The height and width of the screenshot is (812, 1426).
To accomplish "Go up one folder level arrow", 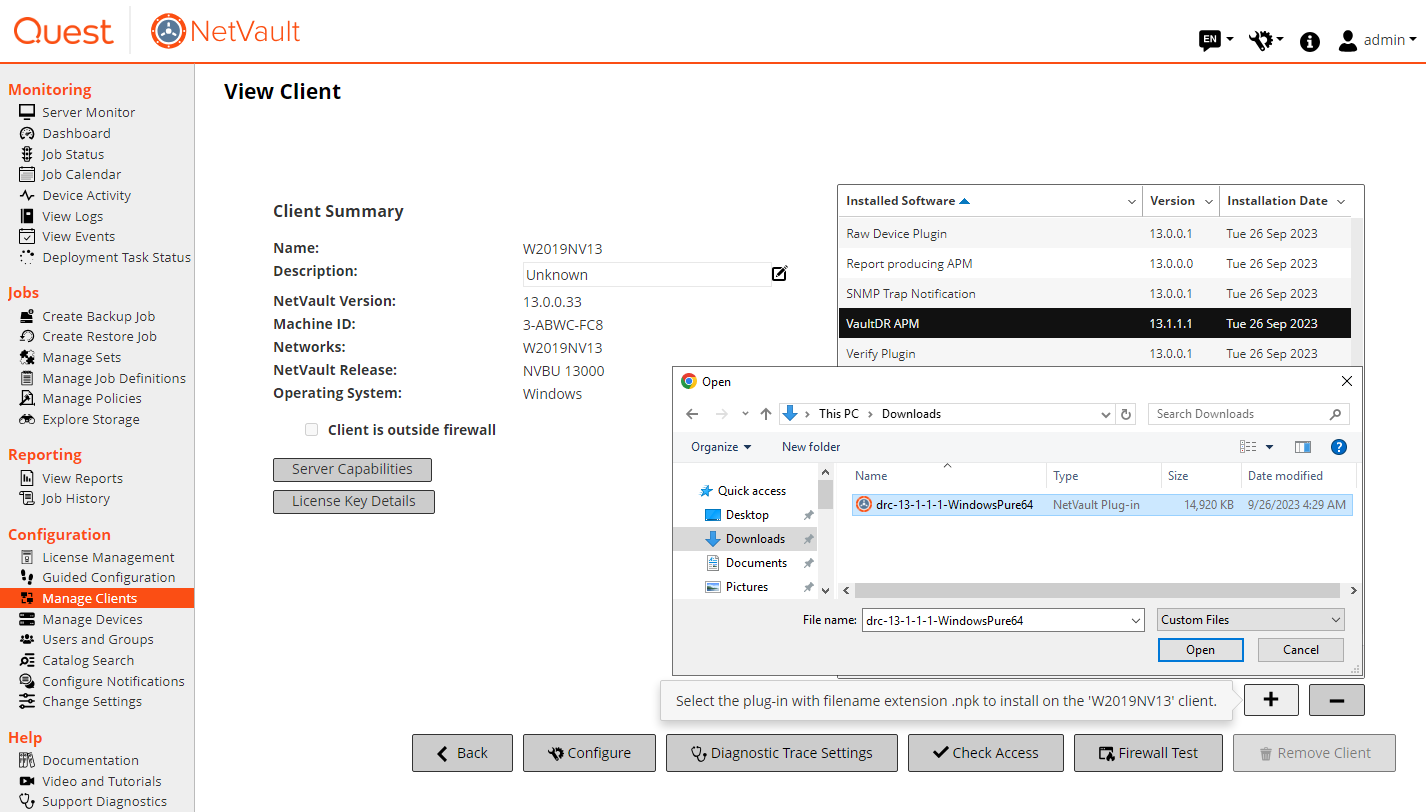I will pos(766,414).
